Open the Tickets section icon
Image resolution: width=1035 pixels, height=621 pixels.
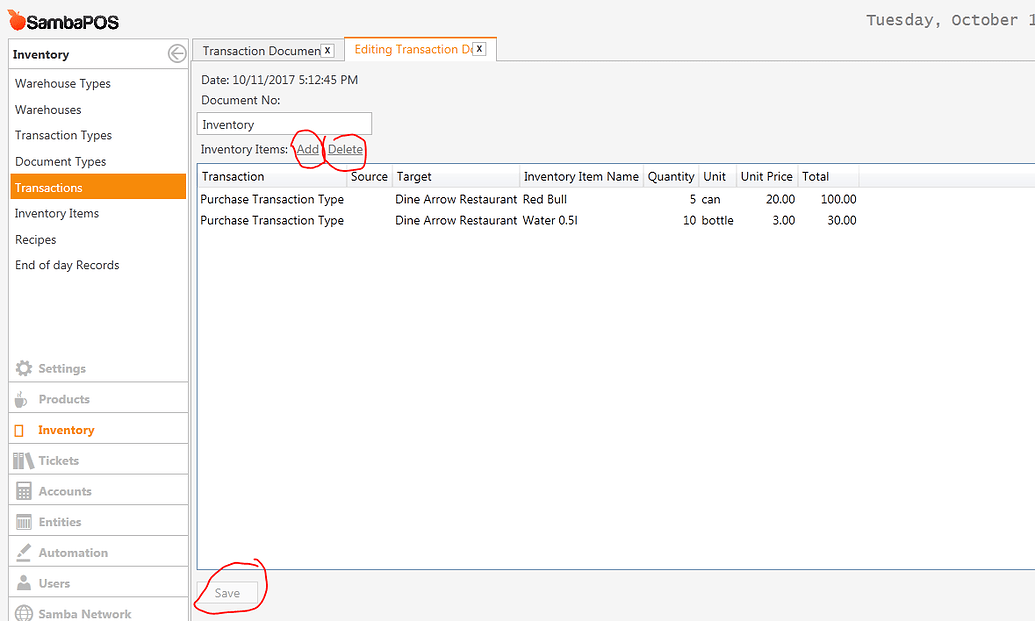pos(22,459)
